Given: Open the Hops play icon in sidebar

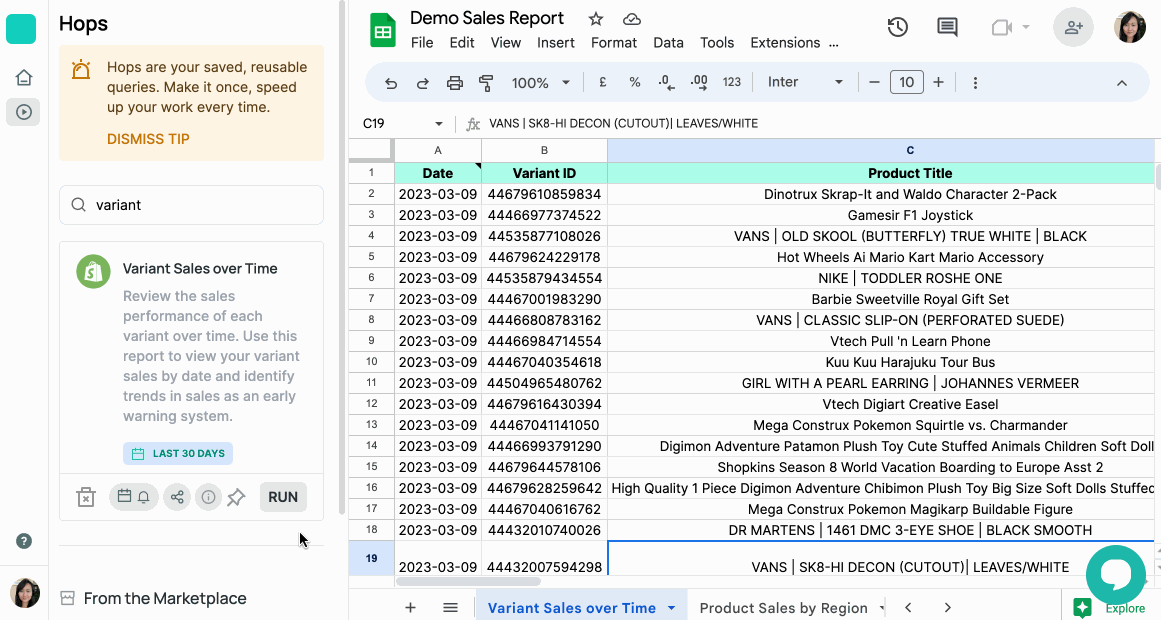Looking at the screenshot, I should click(x=24, y=112).
